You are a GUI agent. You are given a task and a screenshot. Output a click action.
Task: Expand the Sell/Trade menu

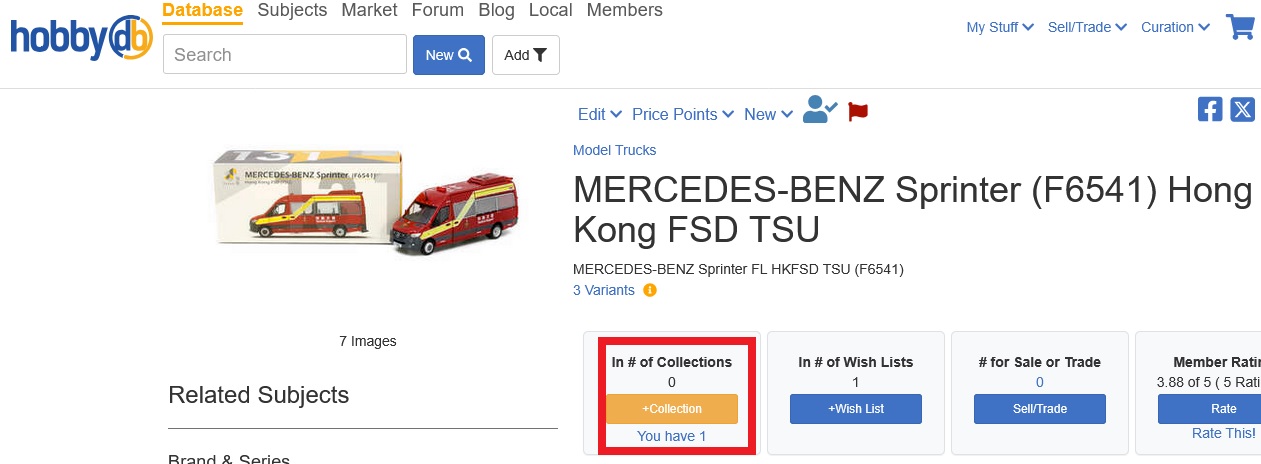(1087, 27)
